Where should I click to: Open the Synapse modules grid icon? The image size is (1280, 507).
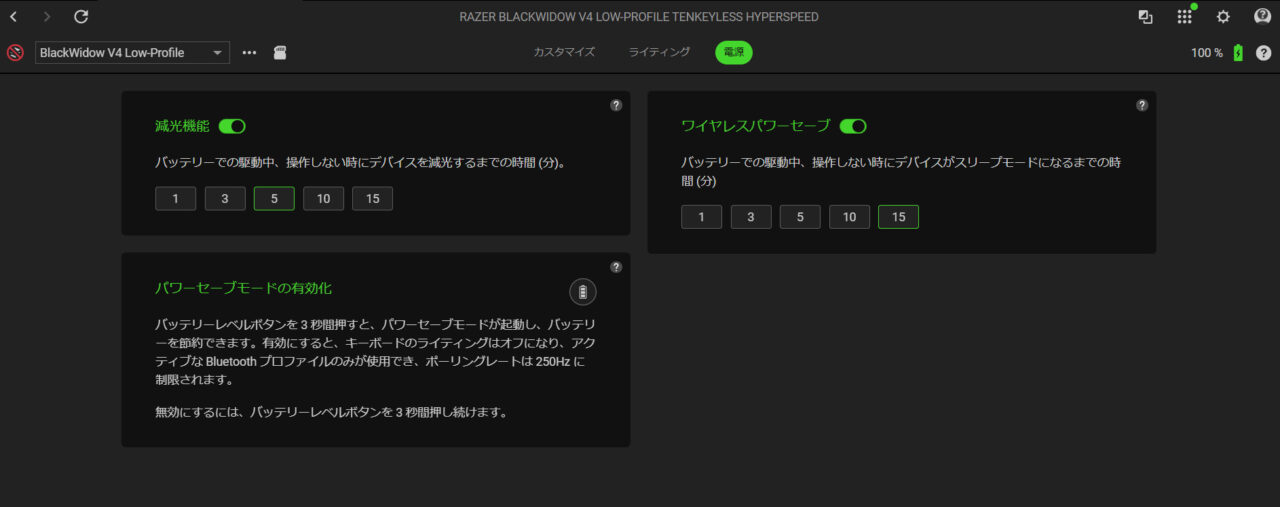click(x=1184, y=17)
